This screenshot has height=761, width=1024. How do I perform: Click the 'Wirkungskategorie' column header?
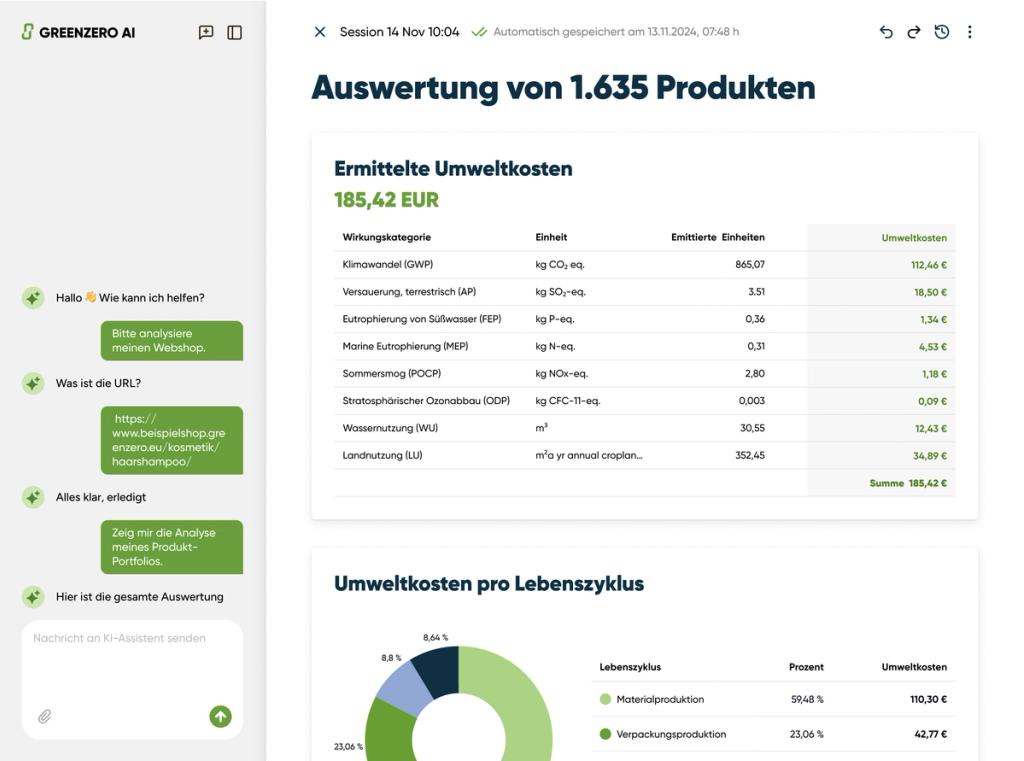point(387,237)
